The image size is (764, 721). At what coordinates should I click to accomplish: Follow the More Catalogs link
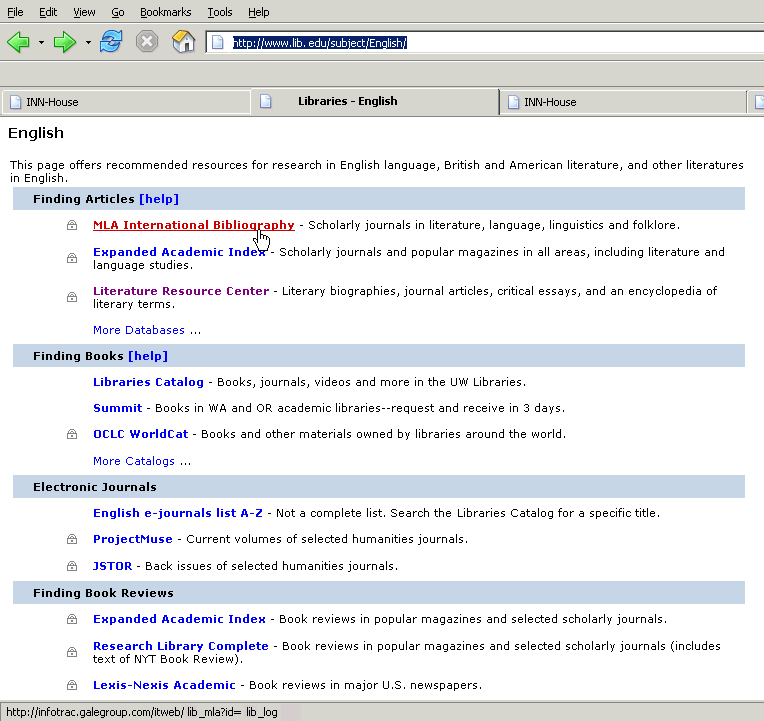(x=134, y=461)
